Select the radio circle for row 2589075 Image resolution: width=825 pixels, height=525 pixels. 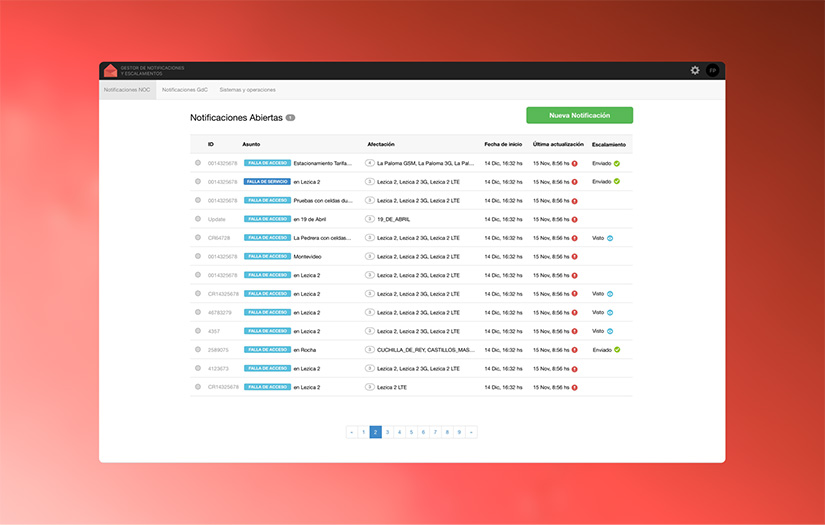198,350
